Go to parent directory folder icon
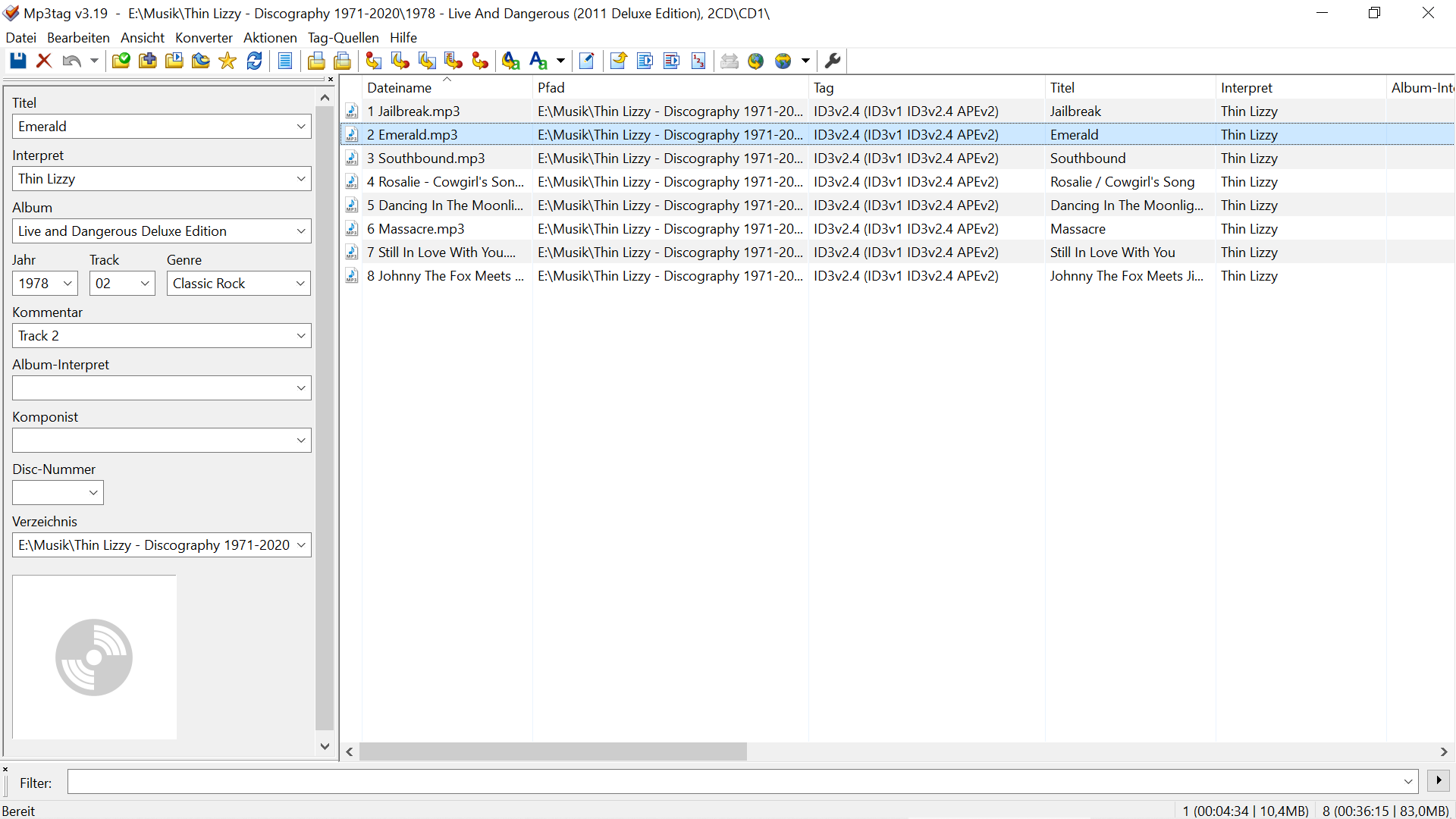Viewport: 1456px width, 819px height. pyautogui.click(x=201, y=61)
